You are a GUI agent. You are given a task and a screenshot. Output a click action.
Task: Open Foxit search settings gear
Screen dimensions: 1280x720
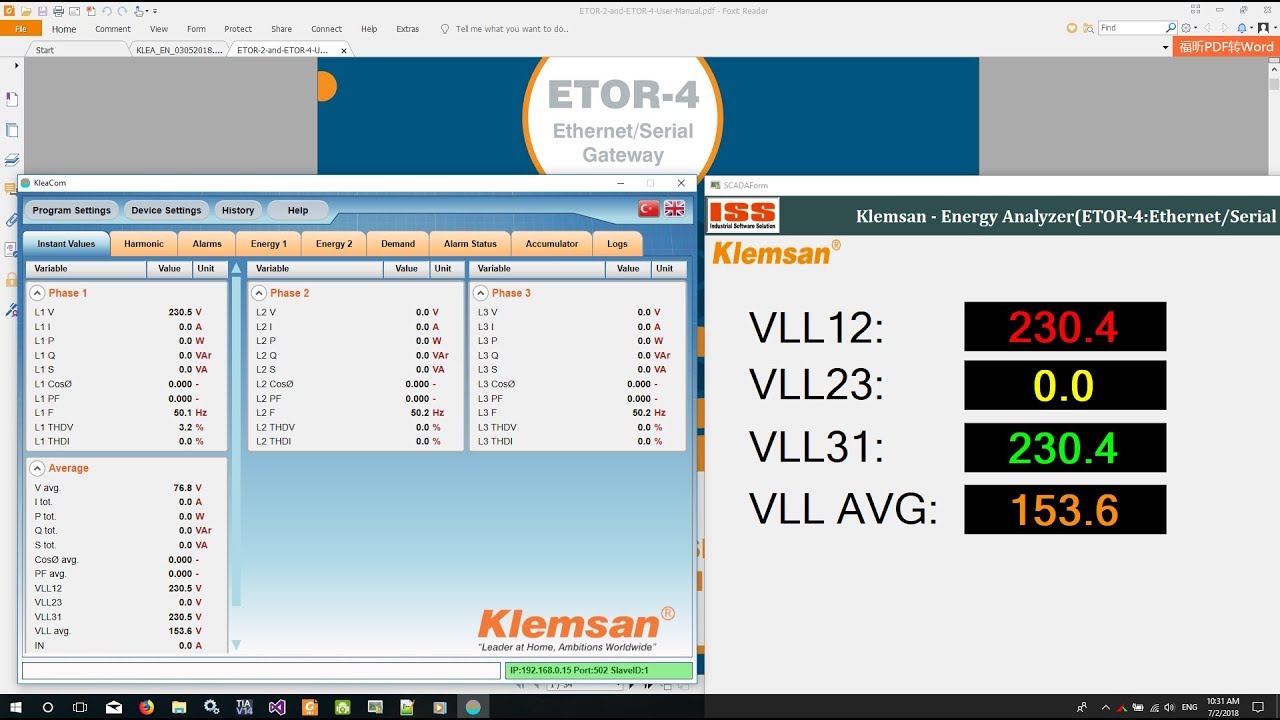point(1186,28)
